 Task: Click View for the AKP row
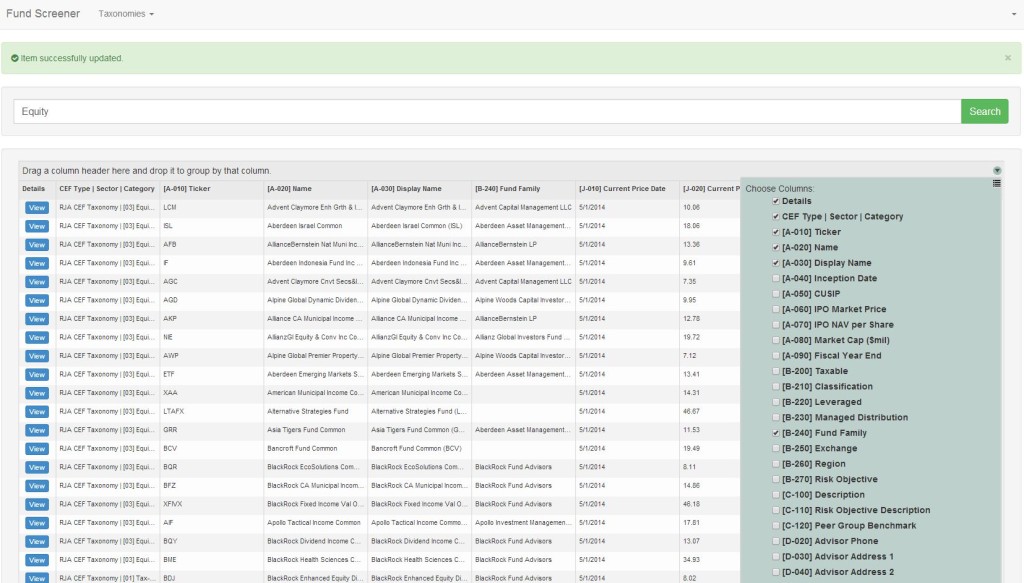click(37, 319)
